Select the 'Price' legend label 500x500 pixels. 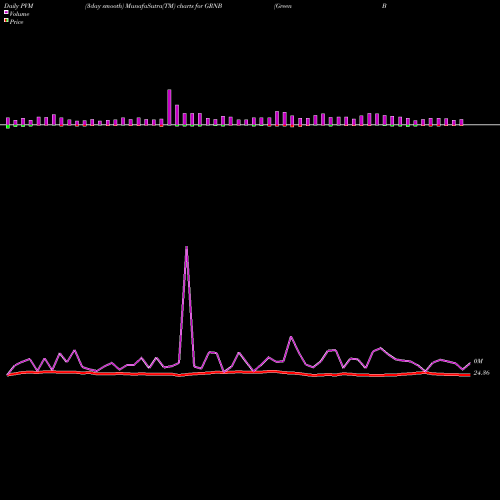pos(16,22)
